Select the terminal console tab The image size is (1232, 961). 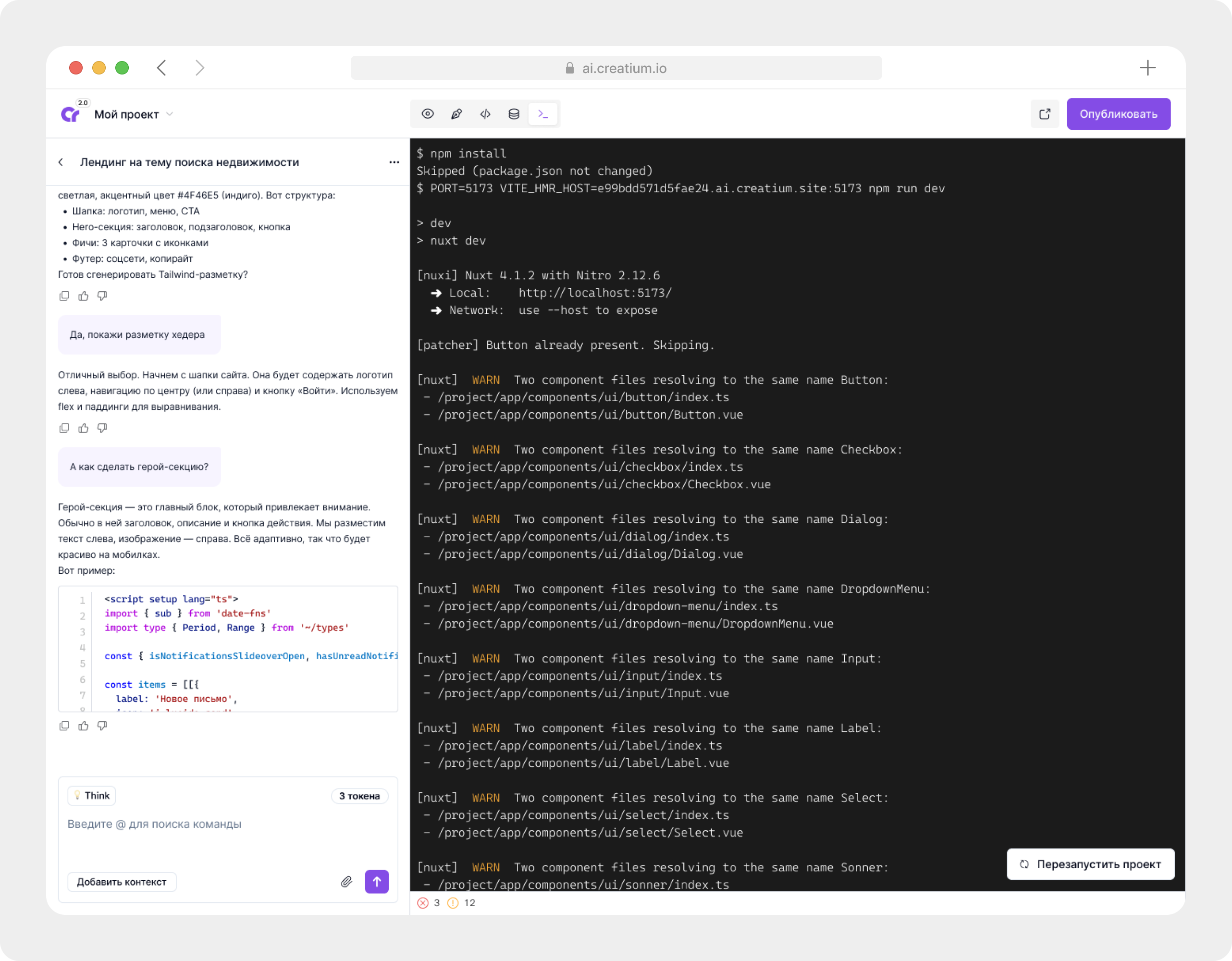(543, 114)
